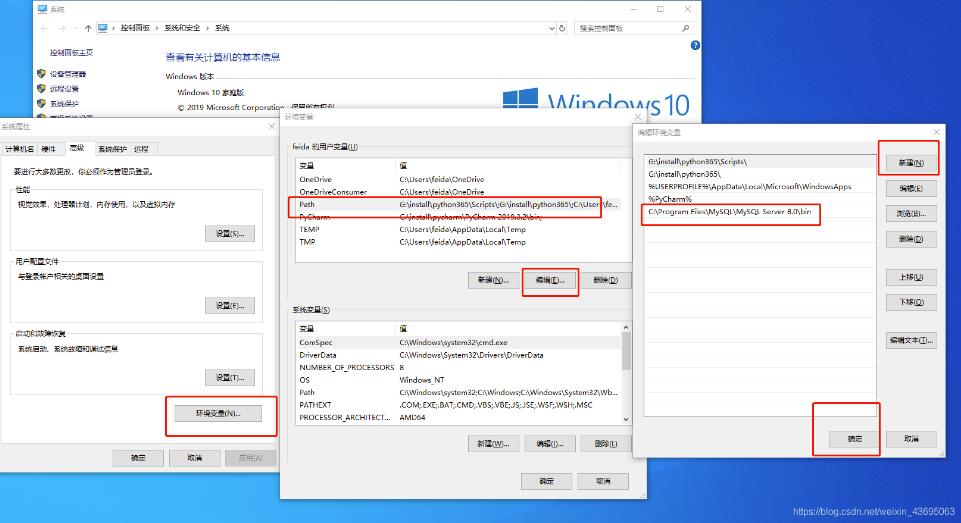961x523 pixels.
Task: Click 上移(U) to move entry up
Action: coord(911,277)
